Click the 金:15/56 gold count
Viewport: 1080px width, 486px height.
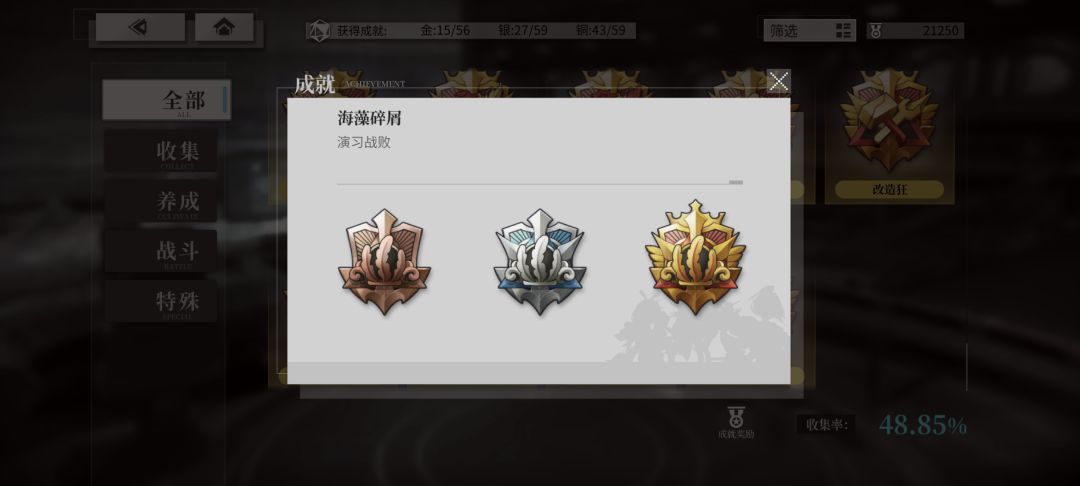(x=445, y=30)
